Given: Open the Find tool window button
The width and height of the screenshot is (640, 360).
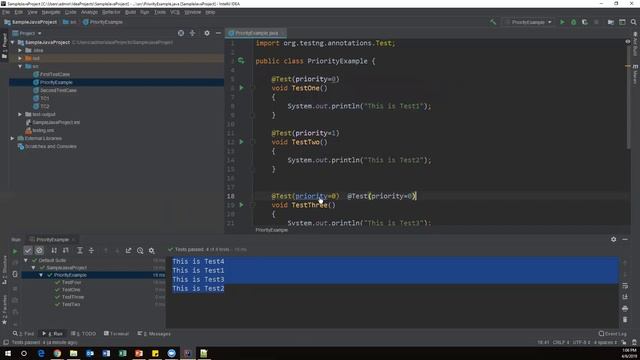Looking at the screenshot, I should (23, 333).
